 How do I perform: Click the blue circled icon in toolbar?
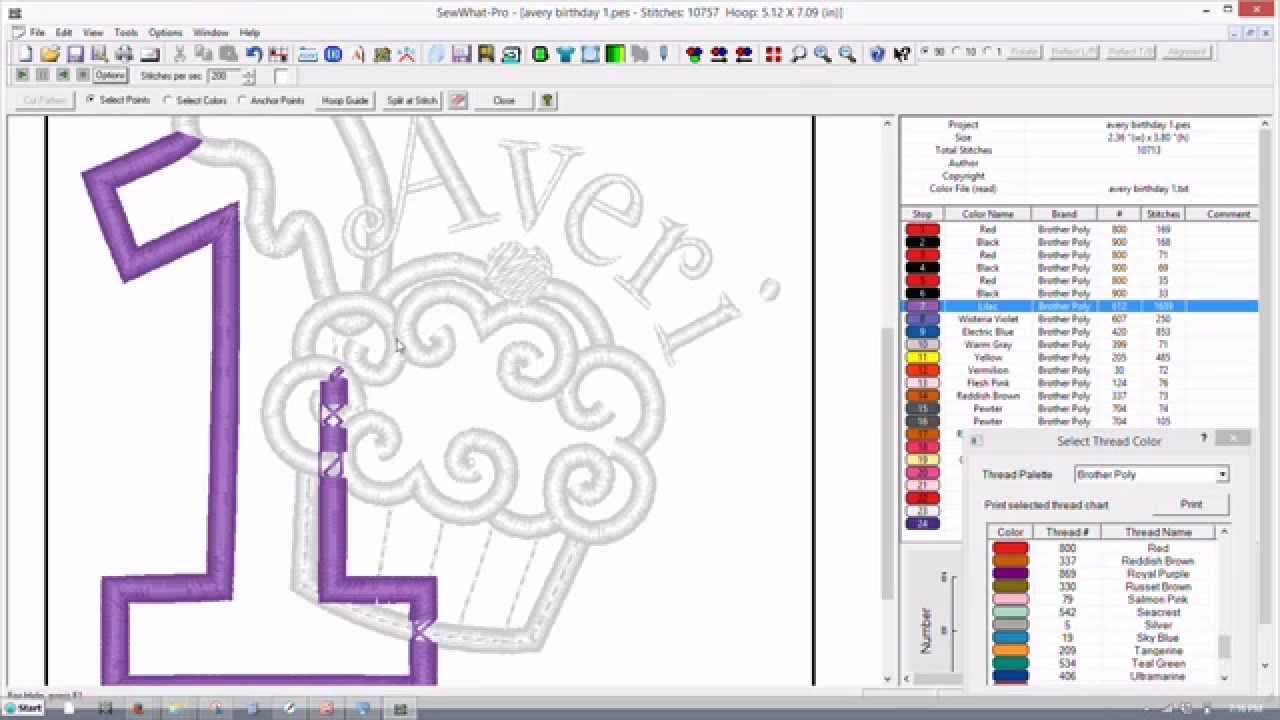point(333,54)
